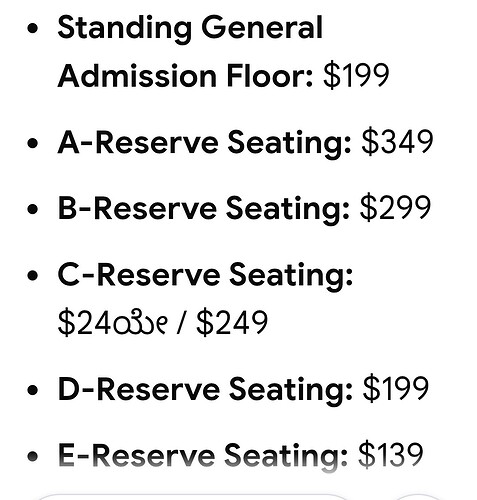Click the C-Reserve Seating label

pyautogui.click(x=205, y=275)
